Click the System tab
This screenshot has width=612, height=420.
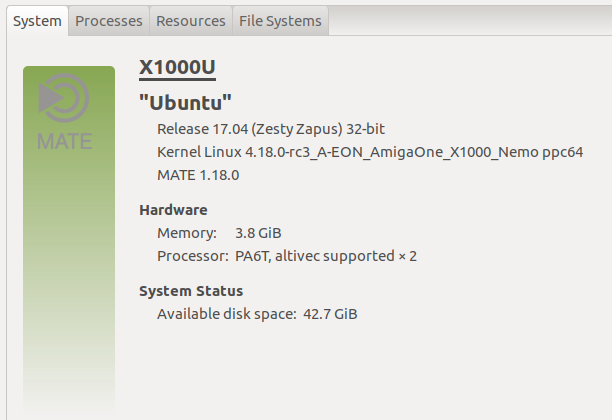(x=37, y=20)
